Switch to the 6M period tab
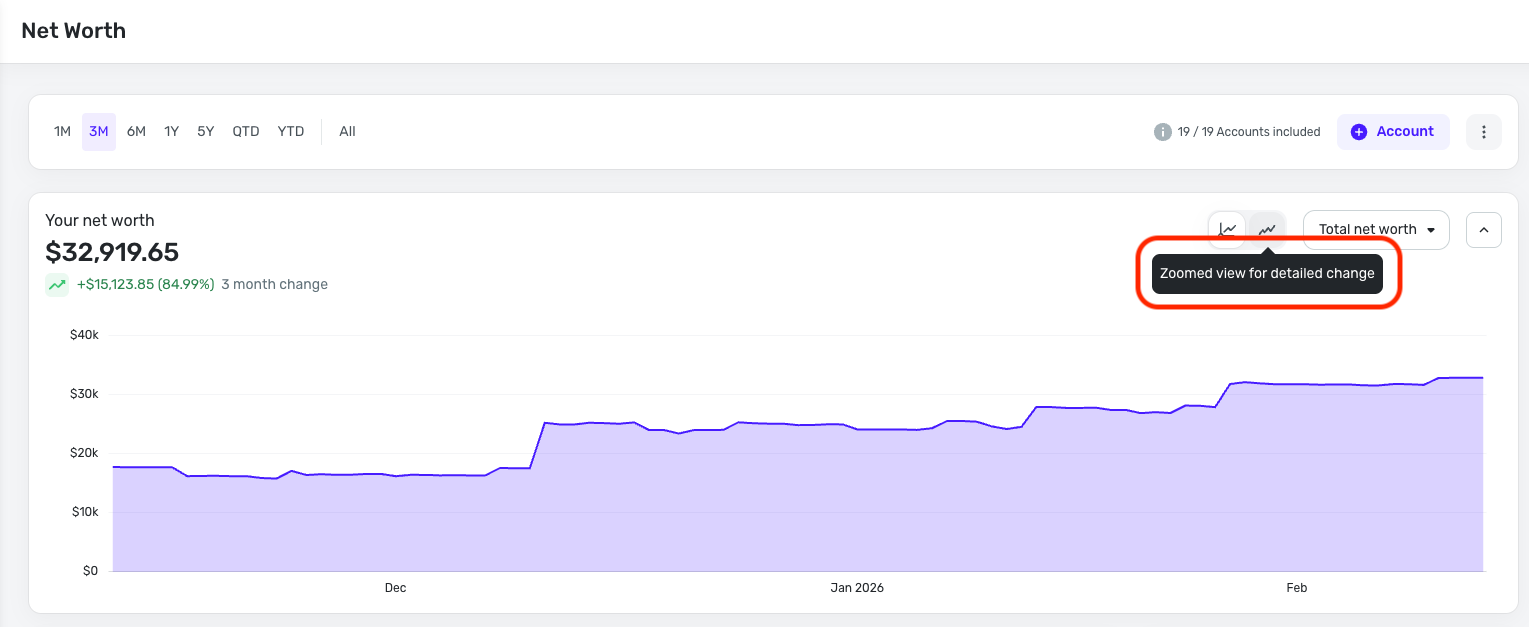The height and width of the screenshot is (627, 1529). click(x=136, y=131)
